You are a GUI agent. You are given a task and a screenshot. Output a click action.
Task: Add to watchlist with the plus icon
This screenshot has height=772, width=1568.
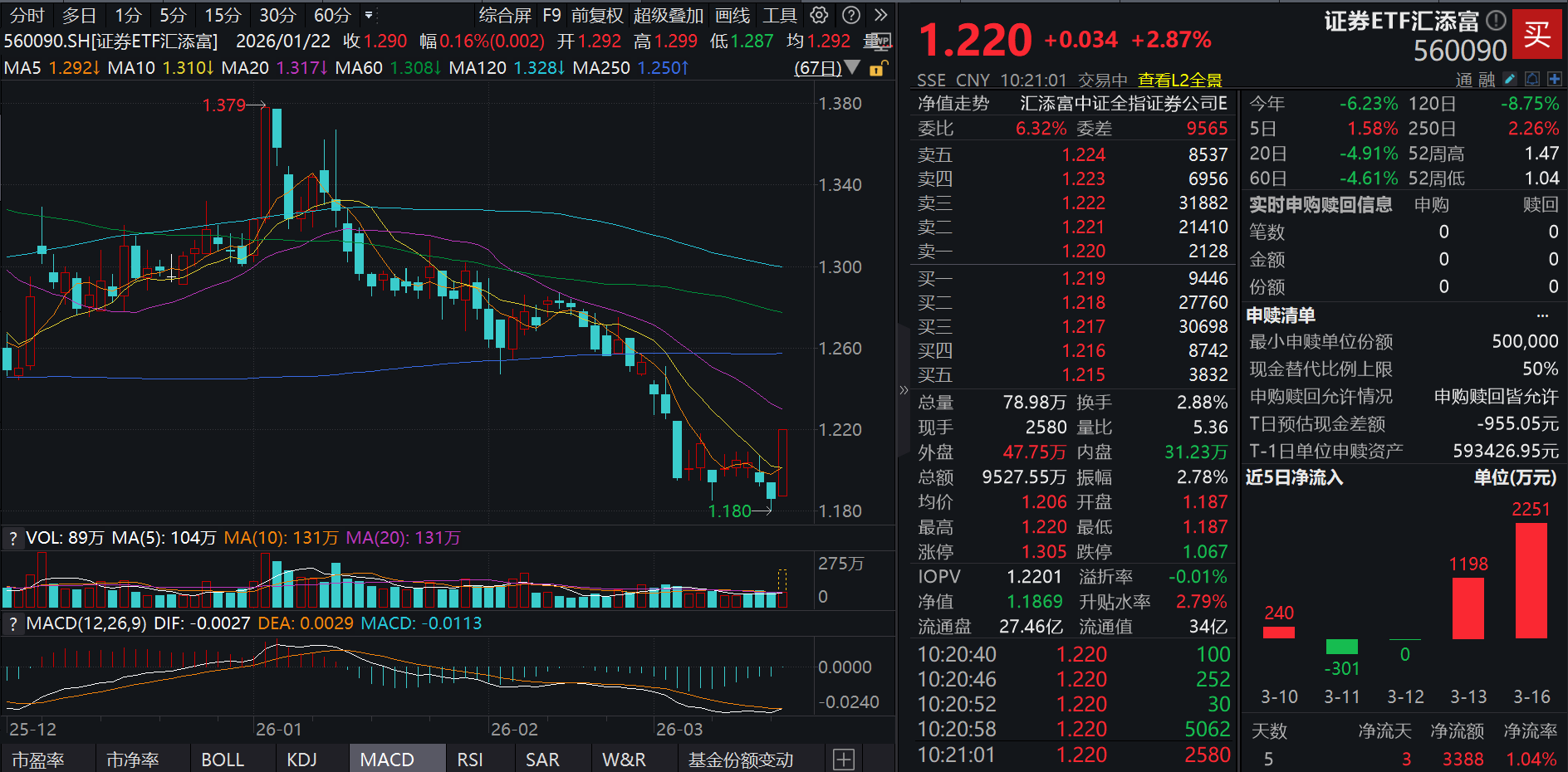[1554, 79]
